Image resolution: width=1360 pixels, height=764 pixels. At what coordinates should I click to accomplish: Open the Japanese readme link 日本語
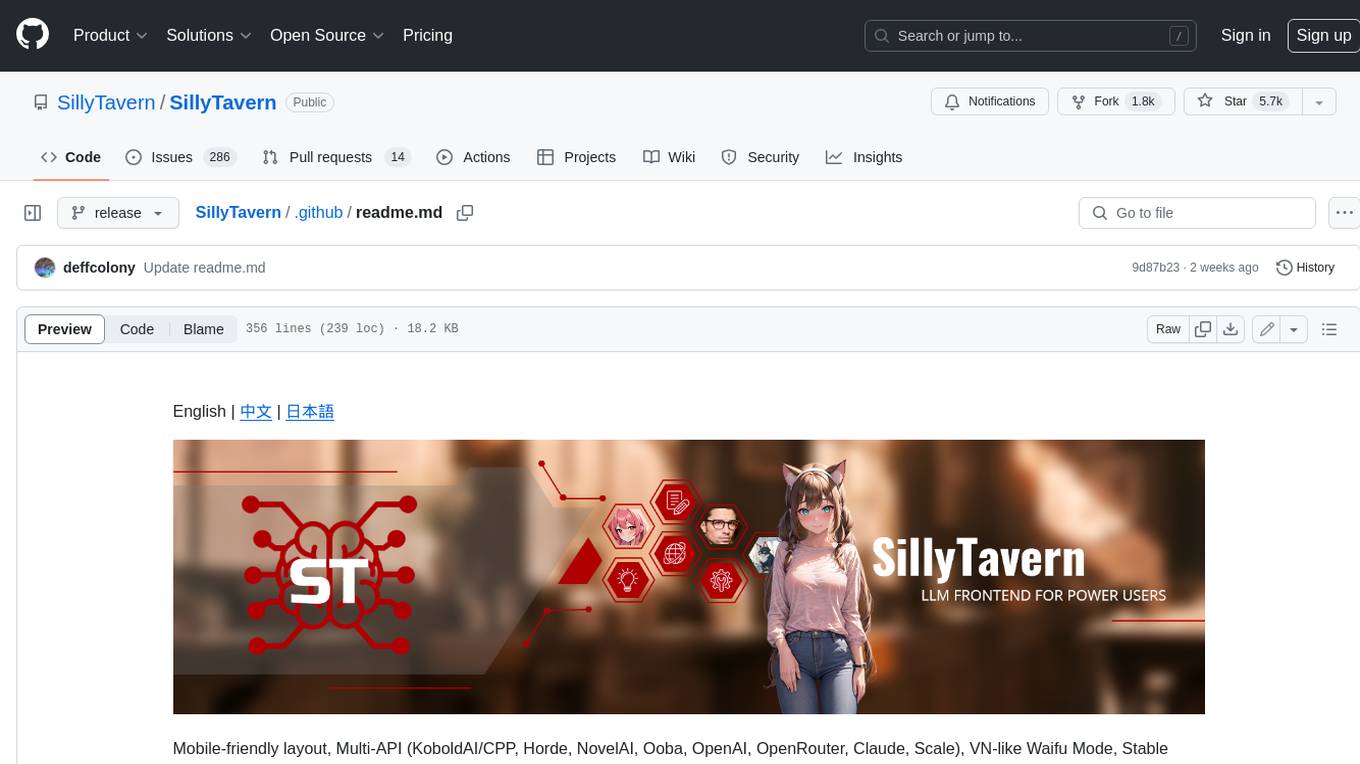[310, 411]
